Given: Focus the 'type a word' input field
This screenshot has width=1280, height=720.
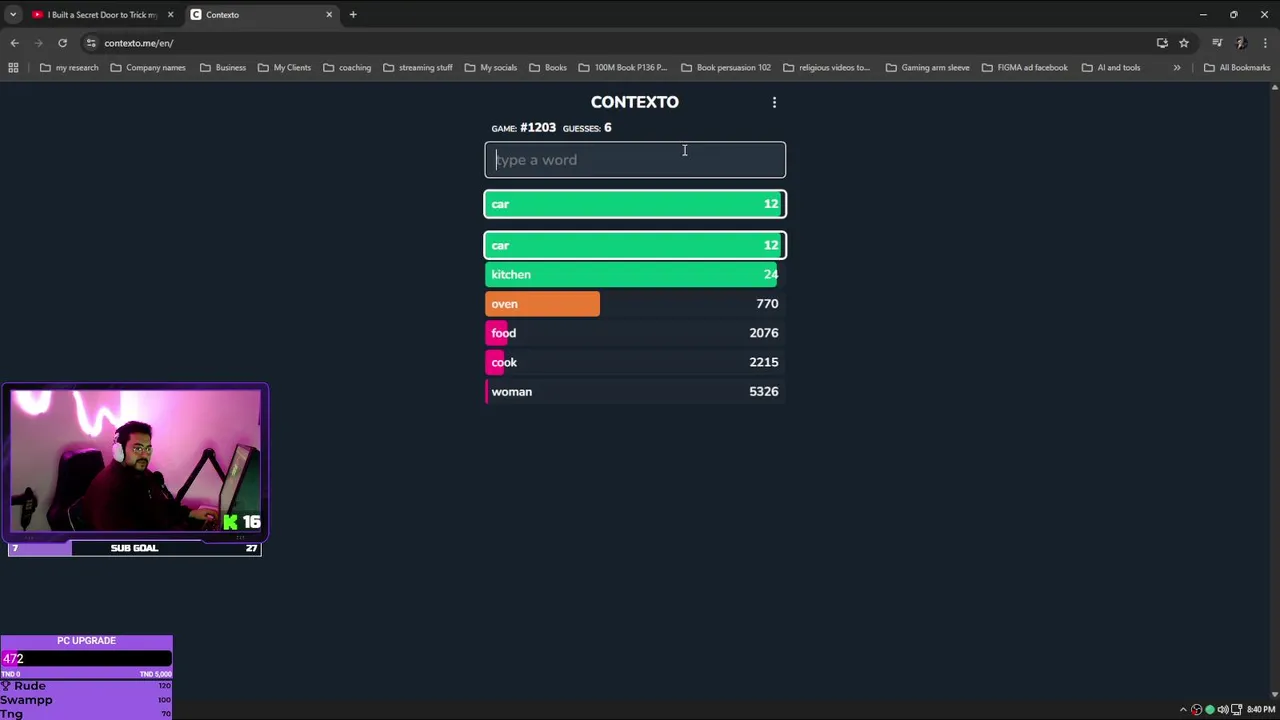Looking at the screenshot, I should coord(635,160).
